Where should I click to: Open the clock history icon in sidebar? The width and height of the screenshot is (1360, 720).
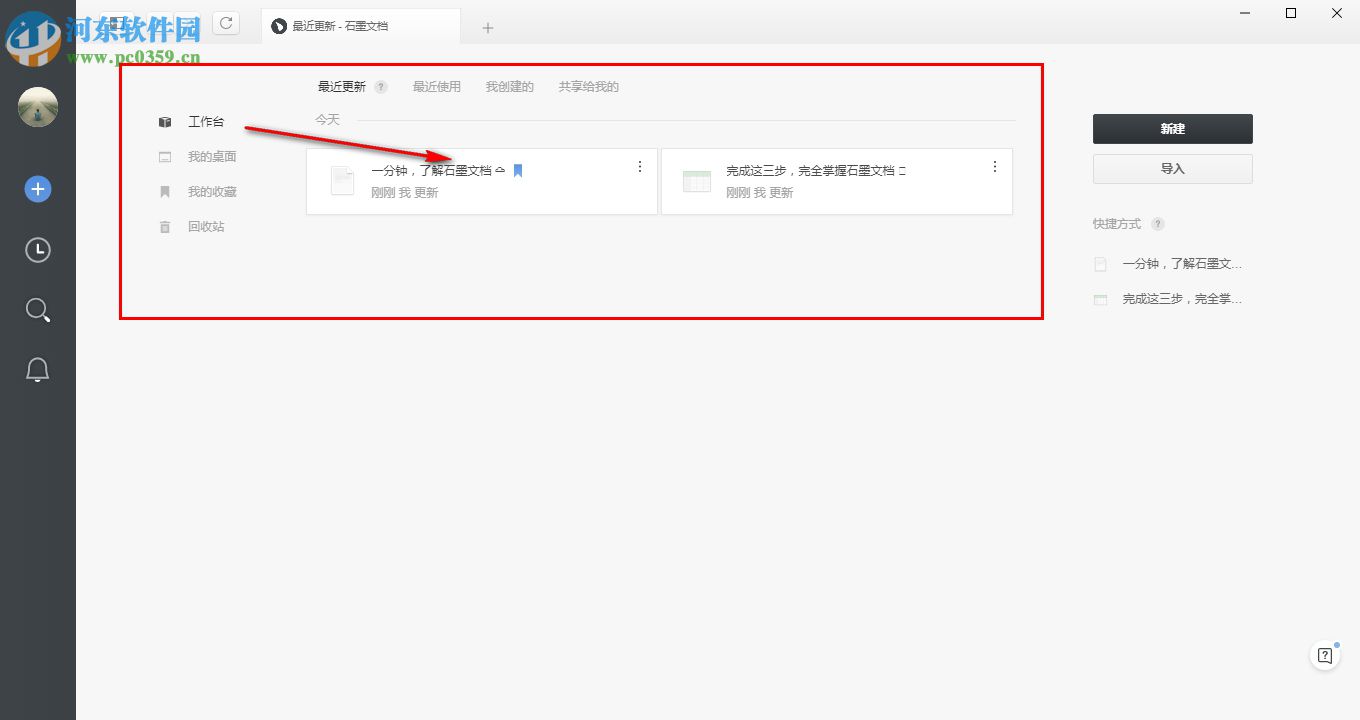tap(38, 250)
